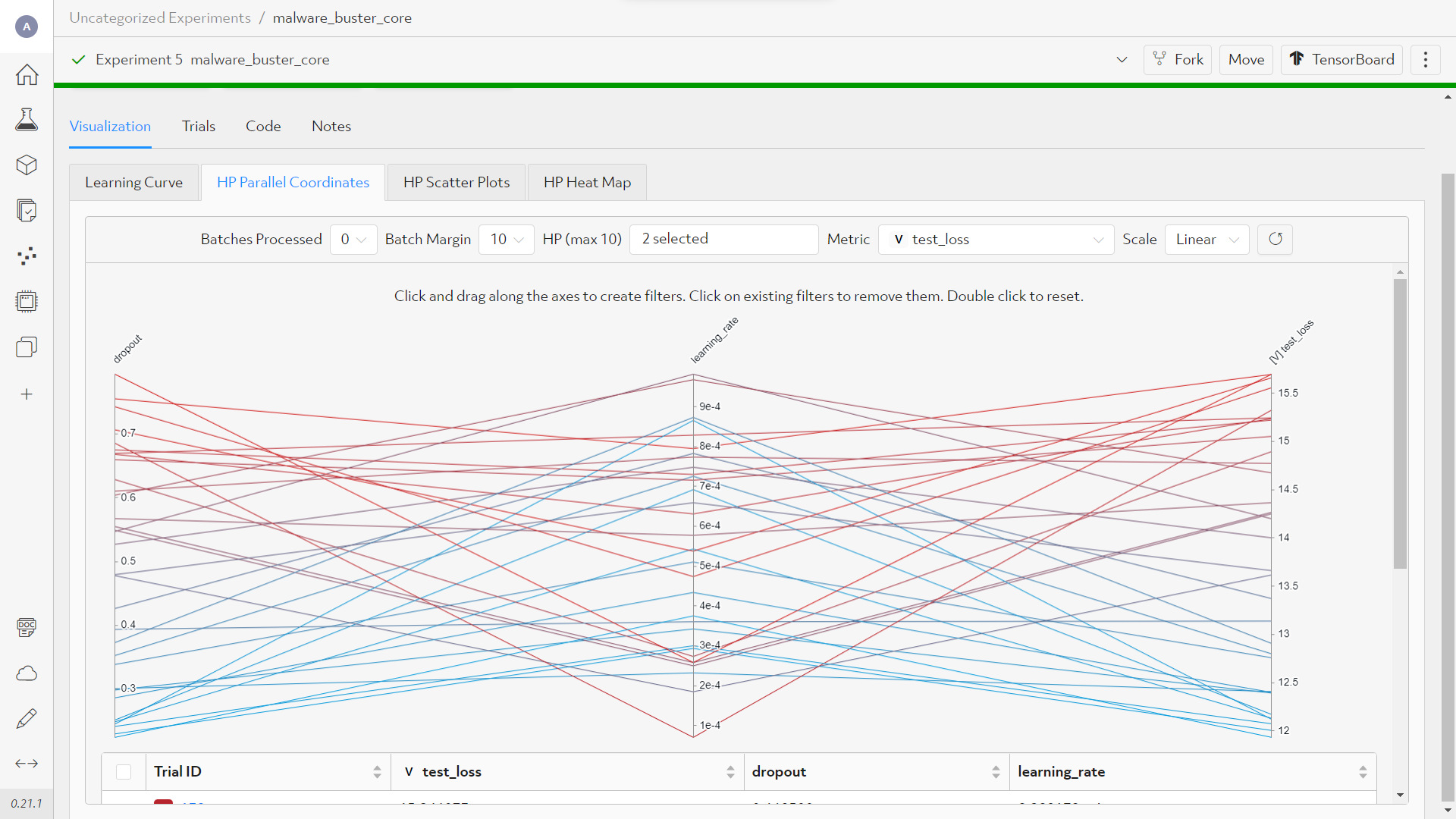Open the Scale Linear dropdown

[x=1207, y=240]
